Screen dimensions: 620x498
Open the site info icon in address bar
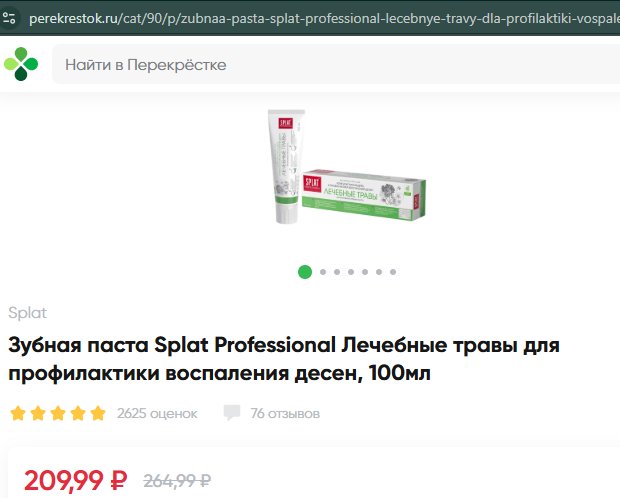click(9, 18)
